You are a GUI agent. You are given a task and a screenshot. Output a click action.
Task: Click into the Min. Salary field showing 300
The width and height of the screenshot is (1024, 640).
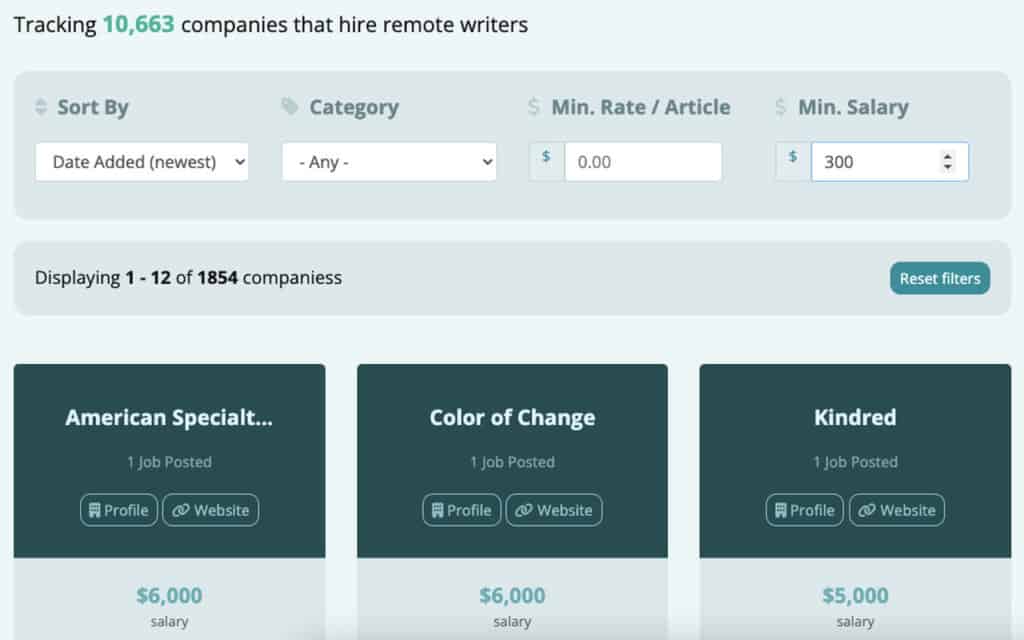pyautogui.click(x=870, y=161)
